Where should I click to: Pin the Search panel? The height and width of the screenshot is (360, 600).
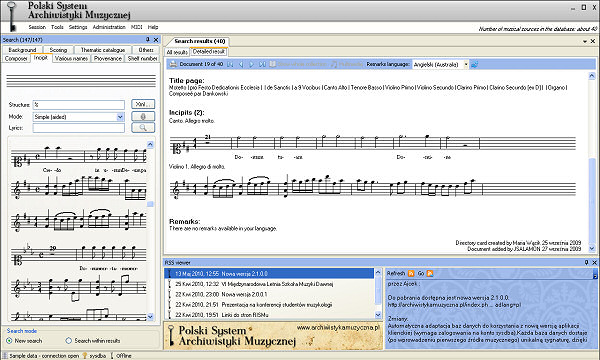[148, 39]
